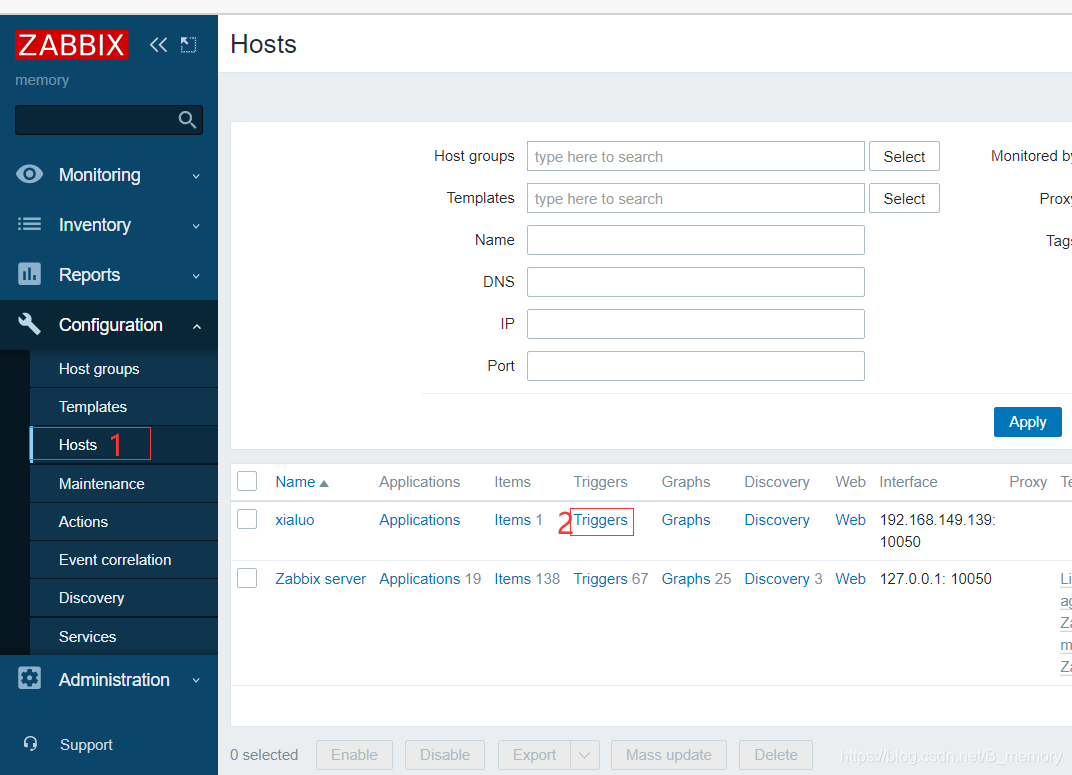Focus the DNS filter field

click(695, 282)
